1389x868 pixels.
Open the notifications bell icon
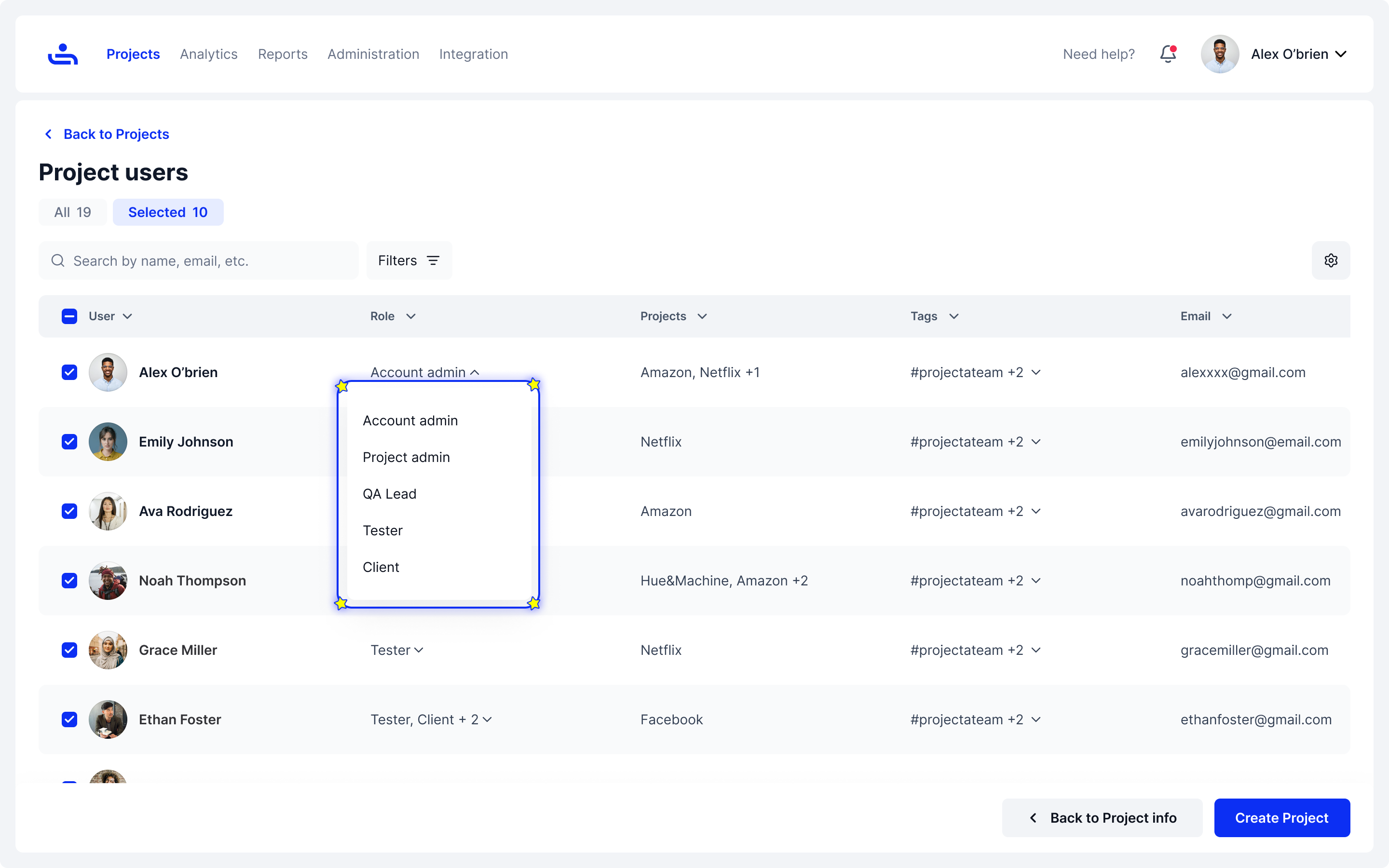(1168, 54)
